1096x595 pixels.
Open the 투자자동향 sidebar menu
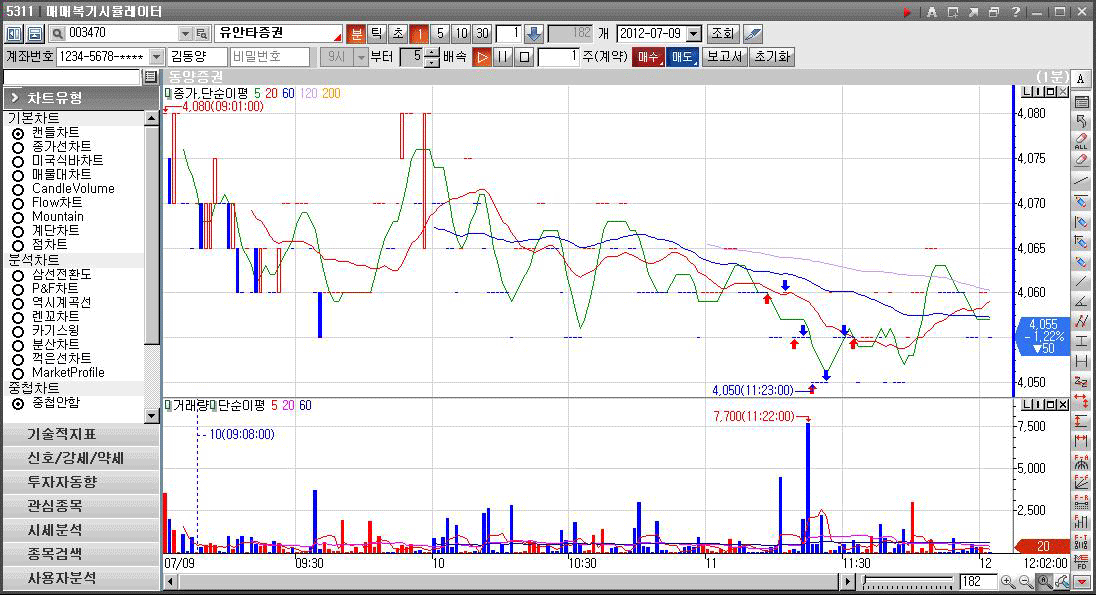click(x=81, y=482)
